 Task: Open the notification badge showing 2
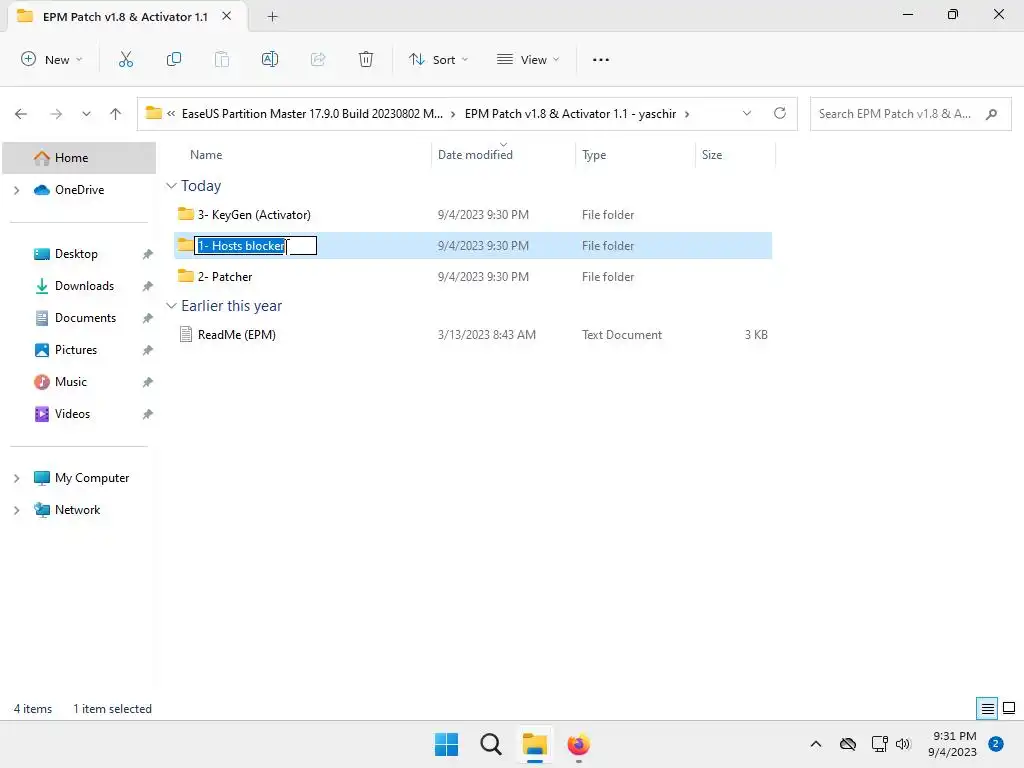click(996, 743)
